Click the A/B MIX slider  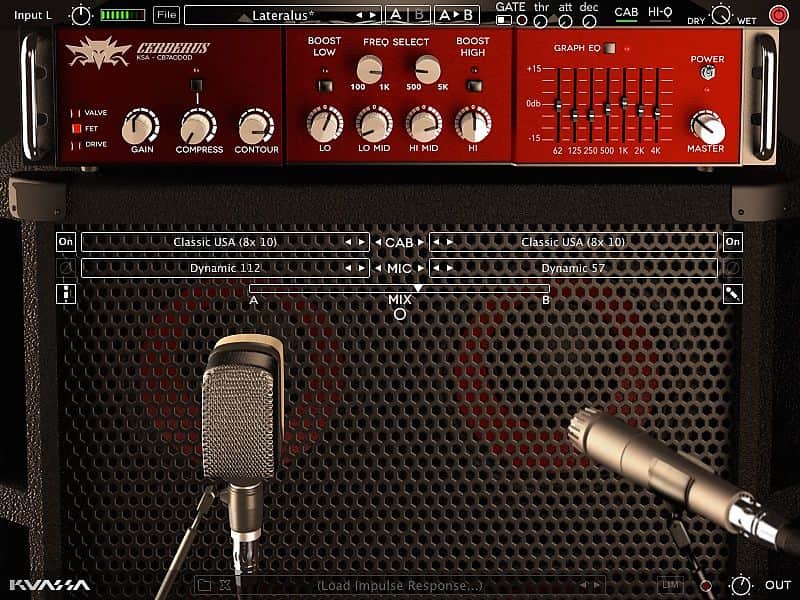pos(399,289)
